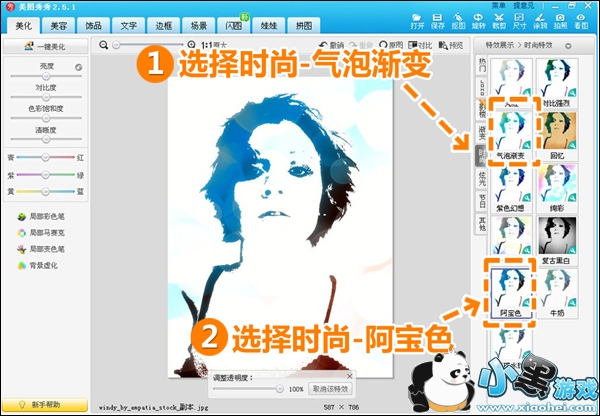
Task: Open the 提意见 feedback link
Action: pos(523,5)
